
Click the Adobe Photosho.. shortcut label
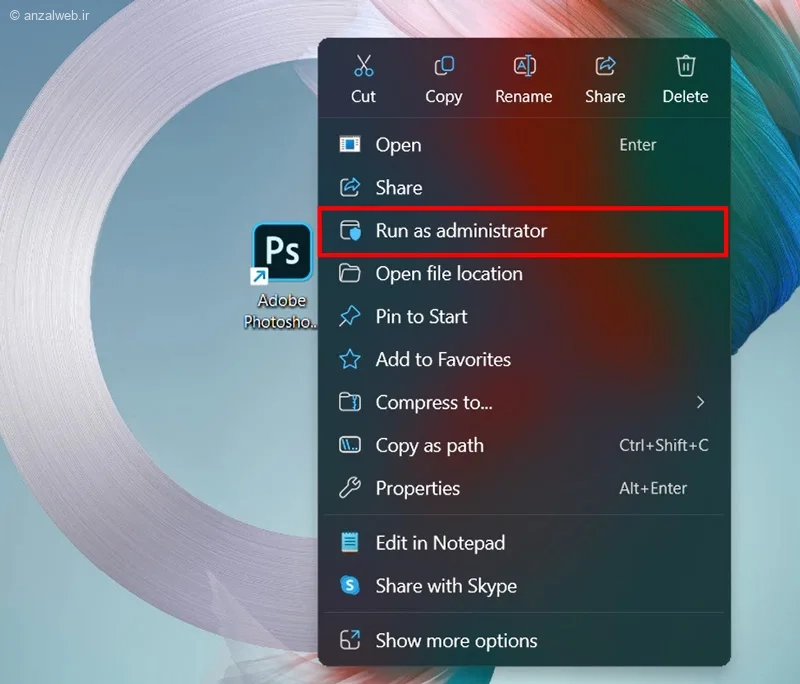tap(281, 311)
